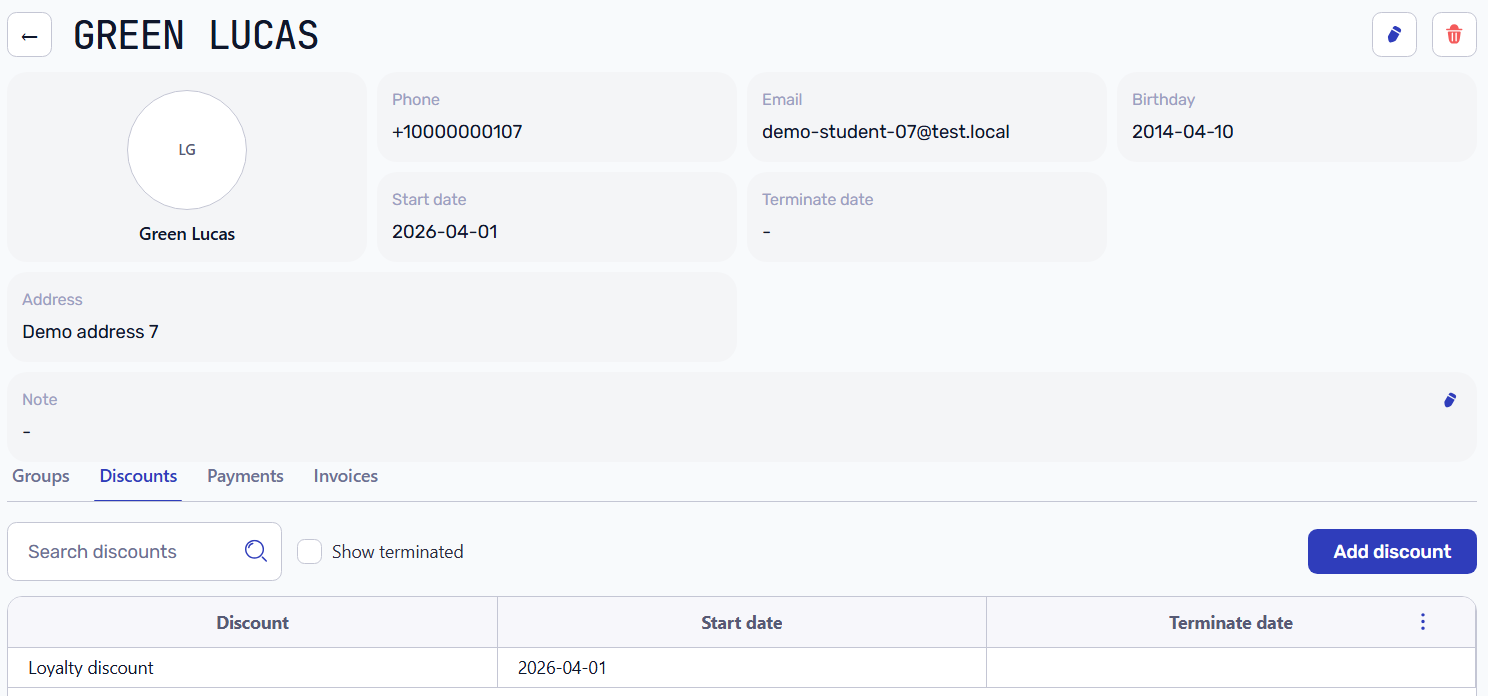Click the GREEN LUCAS page title
Screen dimensions: 1488x696
tap(196, 35)
